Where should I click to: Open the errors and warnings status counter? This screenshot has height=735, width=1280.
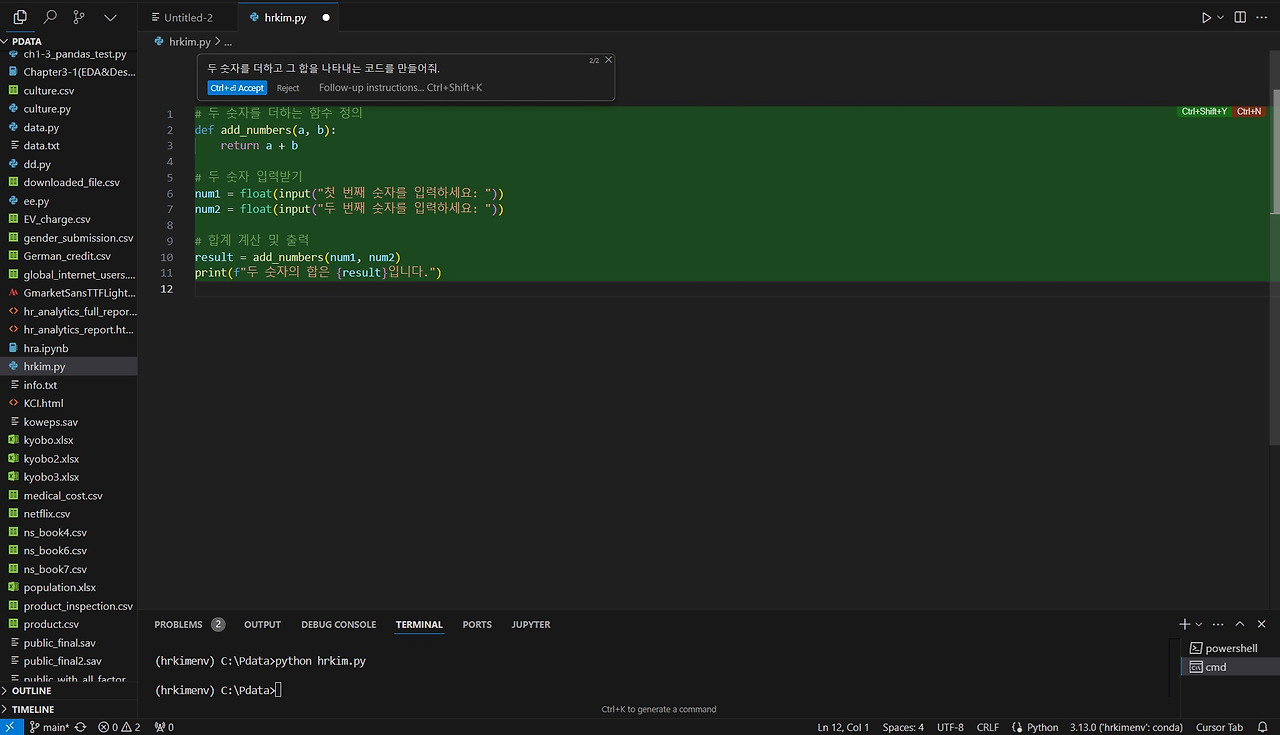point(119,727)
